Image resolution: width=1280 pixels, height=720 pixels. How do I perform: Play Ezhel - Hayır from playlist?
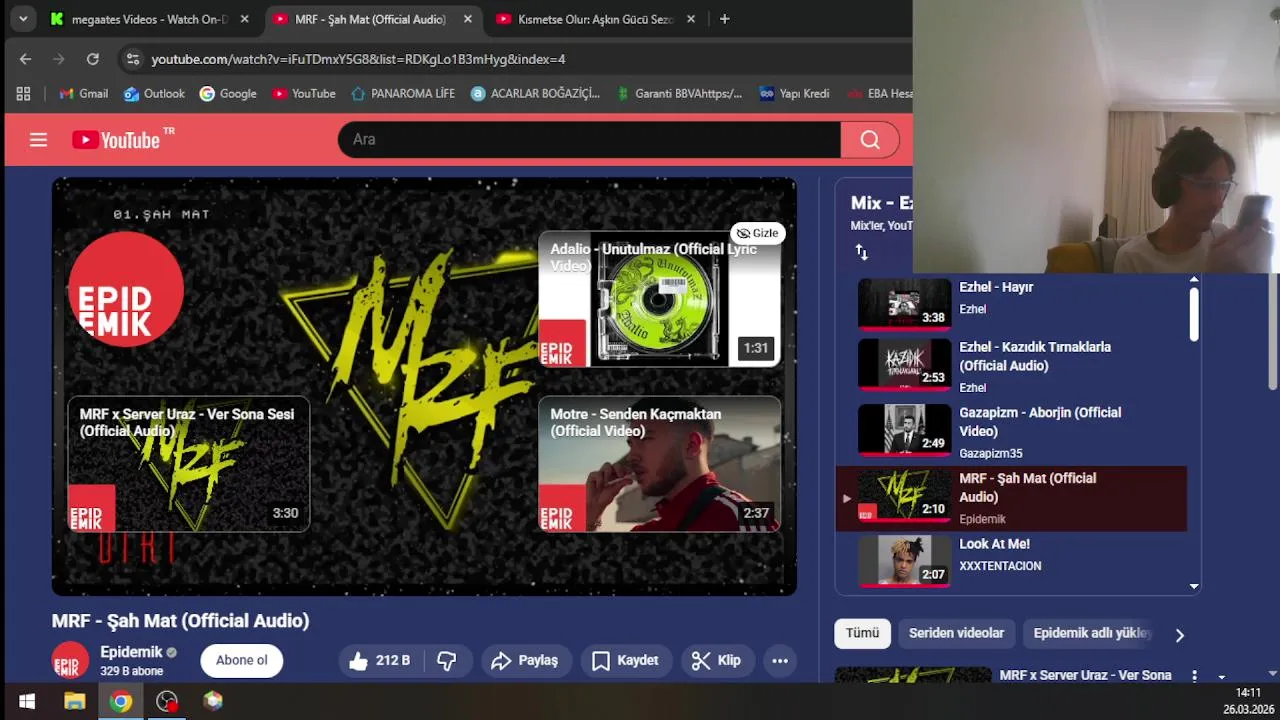point(1010,302)
